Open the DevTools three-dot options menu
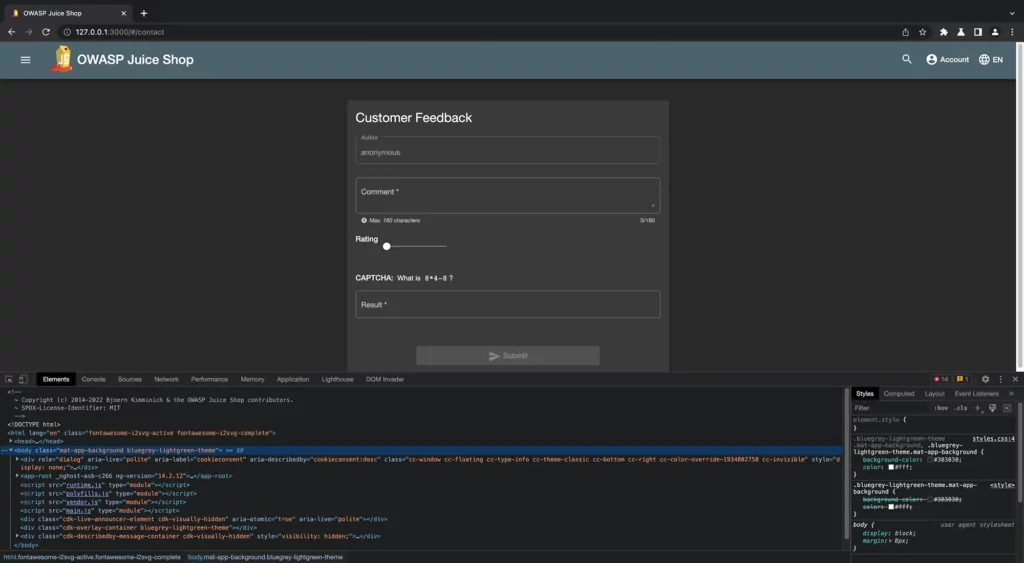The height and width of the screenshot is (563, 1024). [1000, 379]
